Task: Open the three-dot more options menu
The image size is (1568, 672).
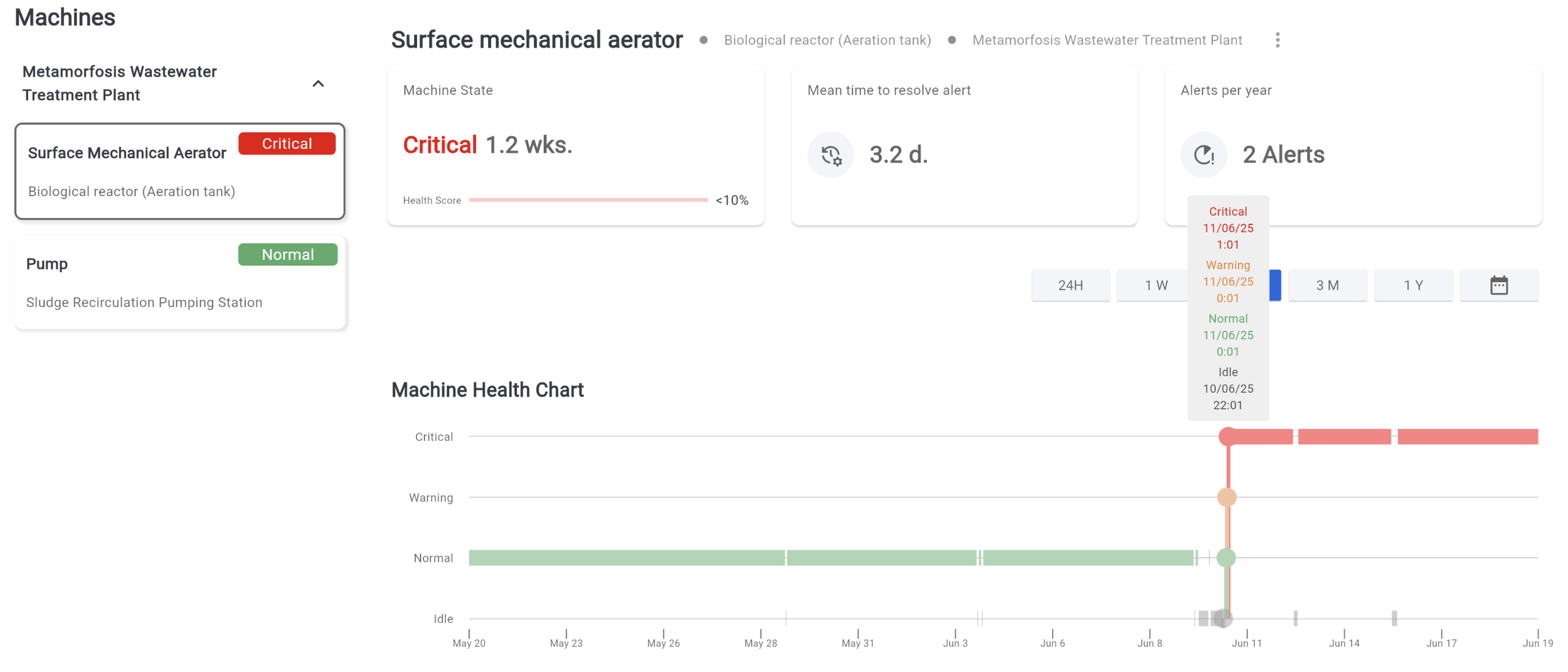Action: point(1277,40)
